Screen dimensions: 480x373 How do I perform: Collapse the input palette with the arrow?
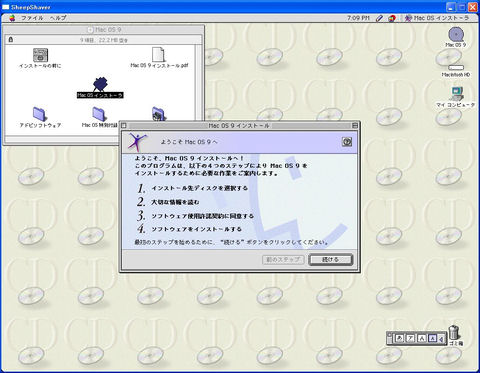441,339
